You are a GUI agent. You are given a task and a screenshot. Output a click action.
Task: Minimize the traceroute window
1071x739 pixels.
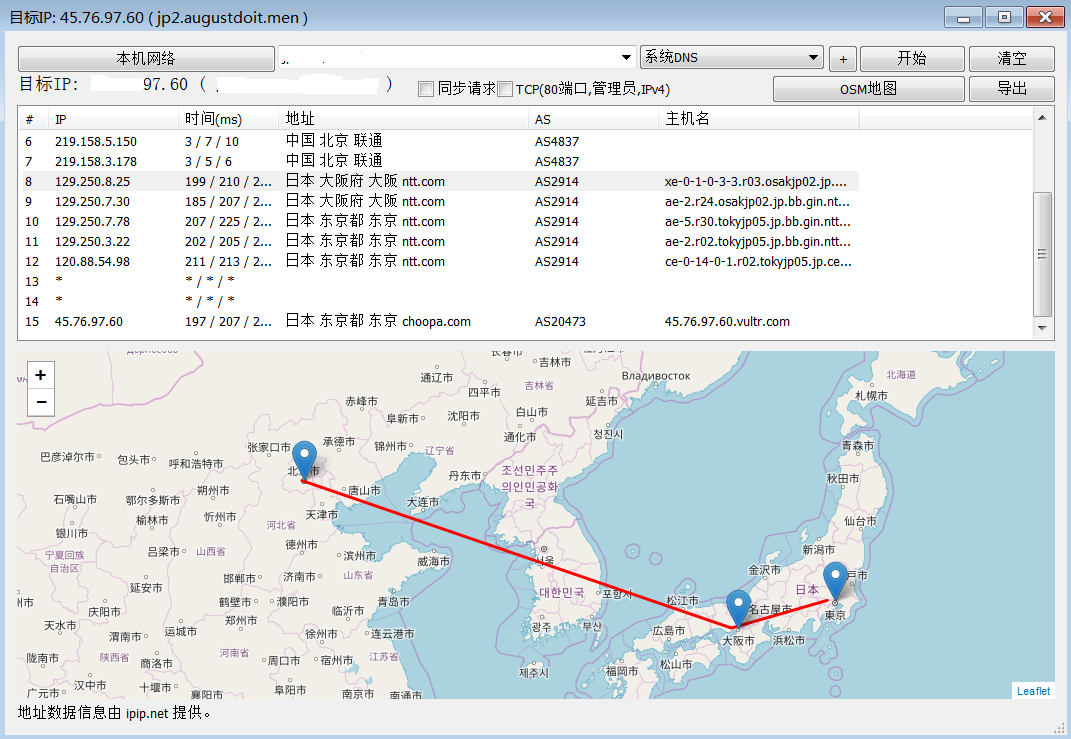pyautogui.click(x=963, y=18)
